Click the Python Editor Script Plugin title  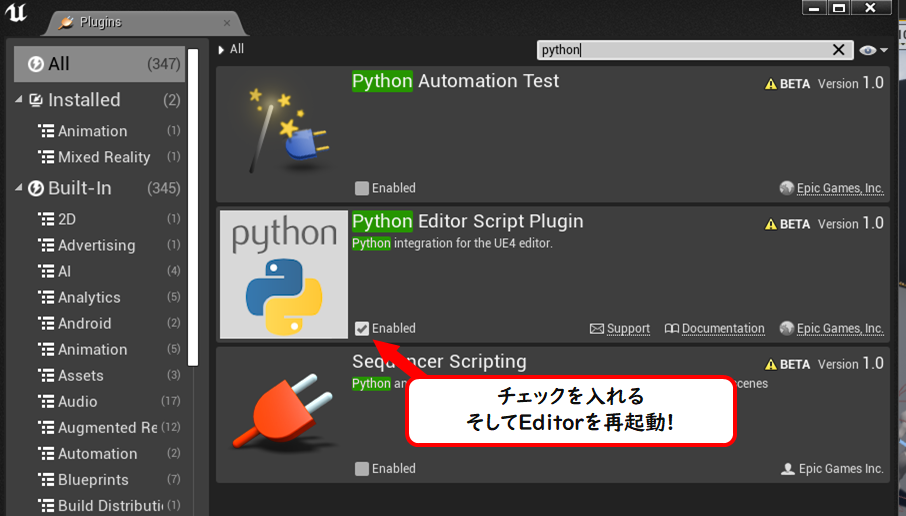pos(467,221)
